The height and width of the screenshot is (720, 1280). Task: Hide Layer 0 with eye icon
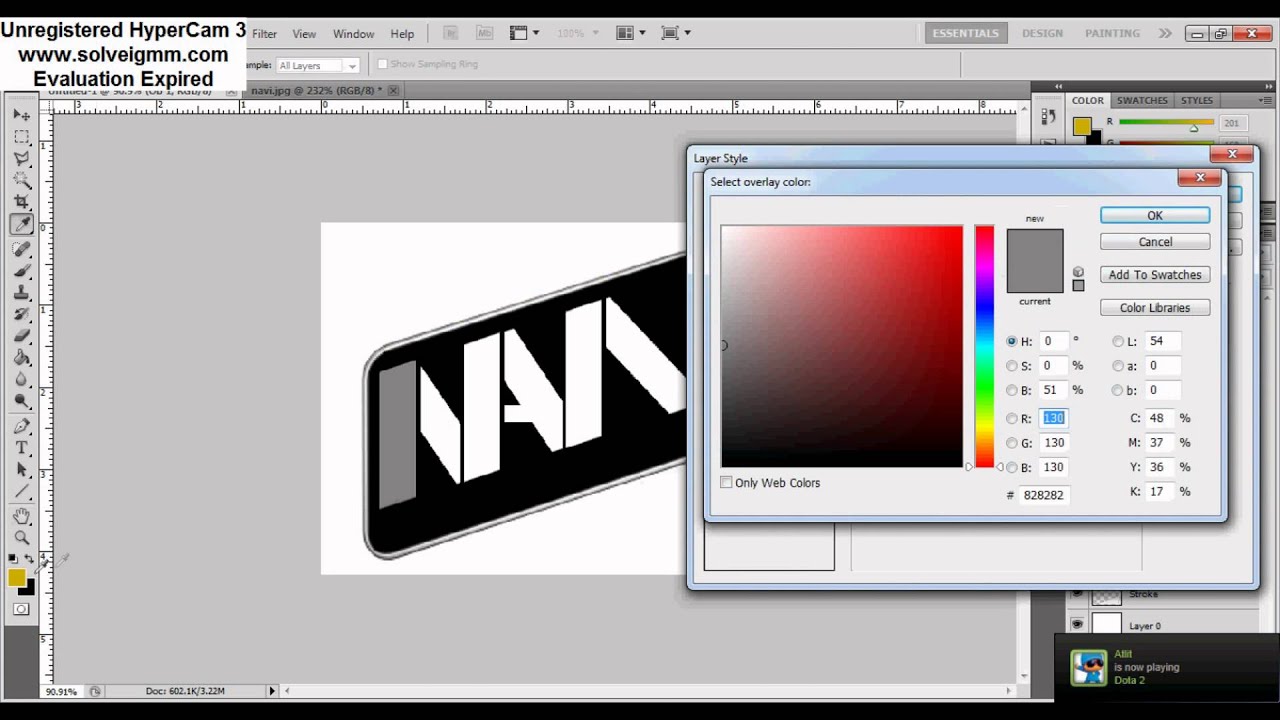pyautogui.click(x=1077, y=625)
